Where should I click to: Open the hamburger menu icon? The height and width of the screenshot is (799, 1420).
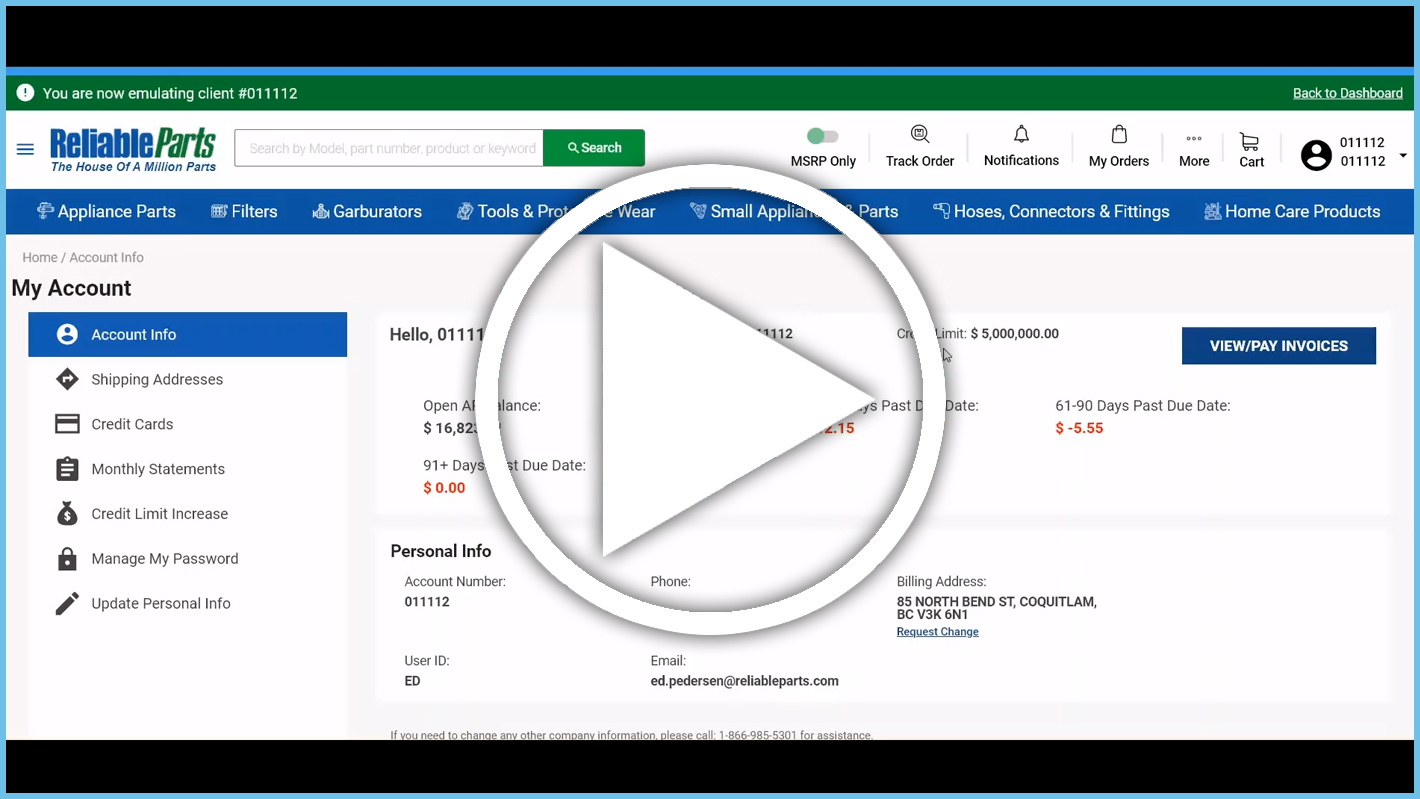click(25, 149)
